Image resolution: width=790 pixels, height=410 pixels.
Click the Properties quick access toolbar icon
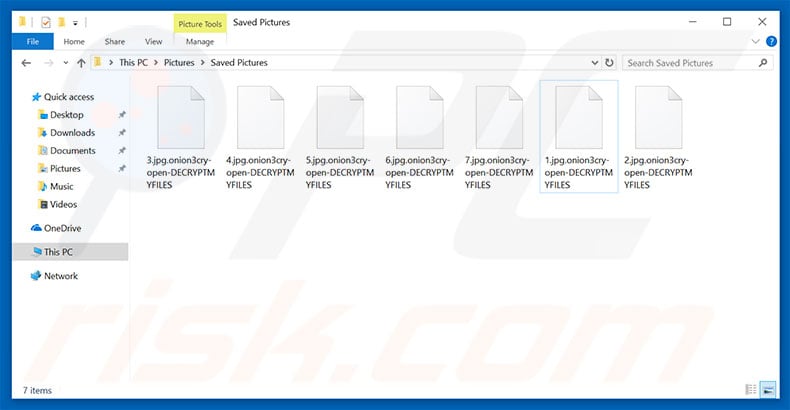(x=46, y=22)
